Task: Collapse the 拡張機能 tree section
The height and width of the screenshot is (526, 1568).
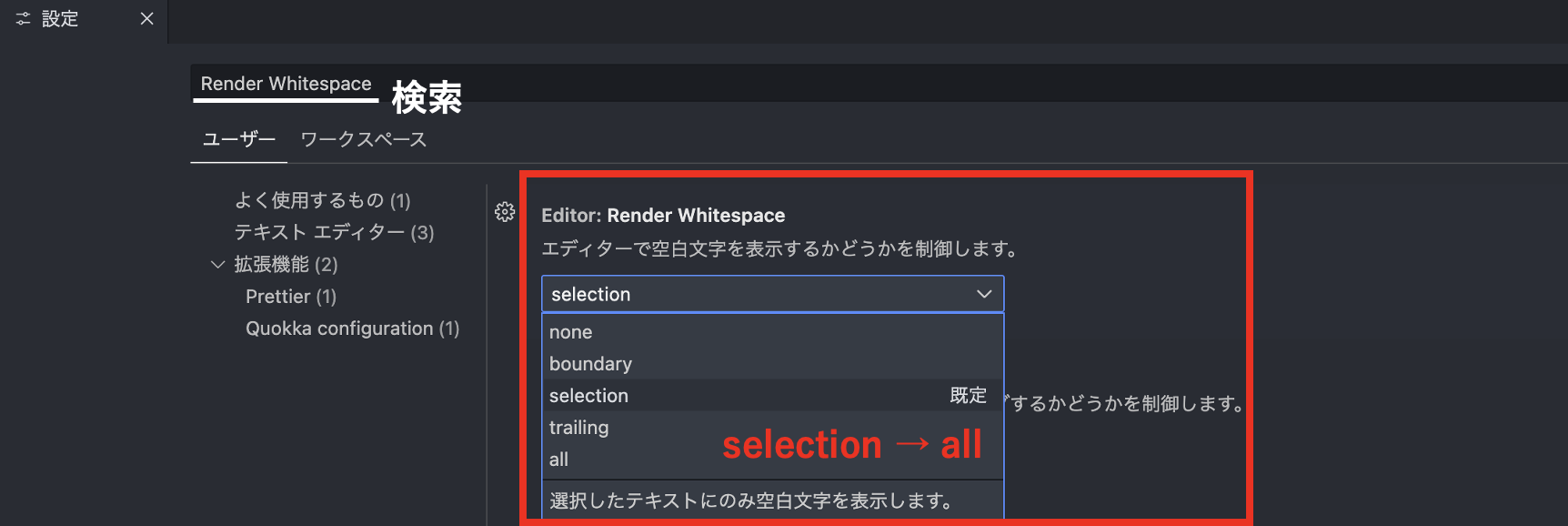Action: pyautogui.click(x=217, y=264)
